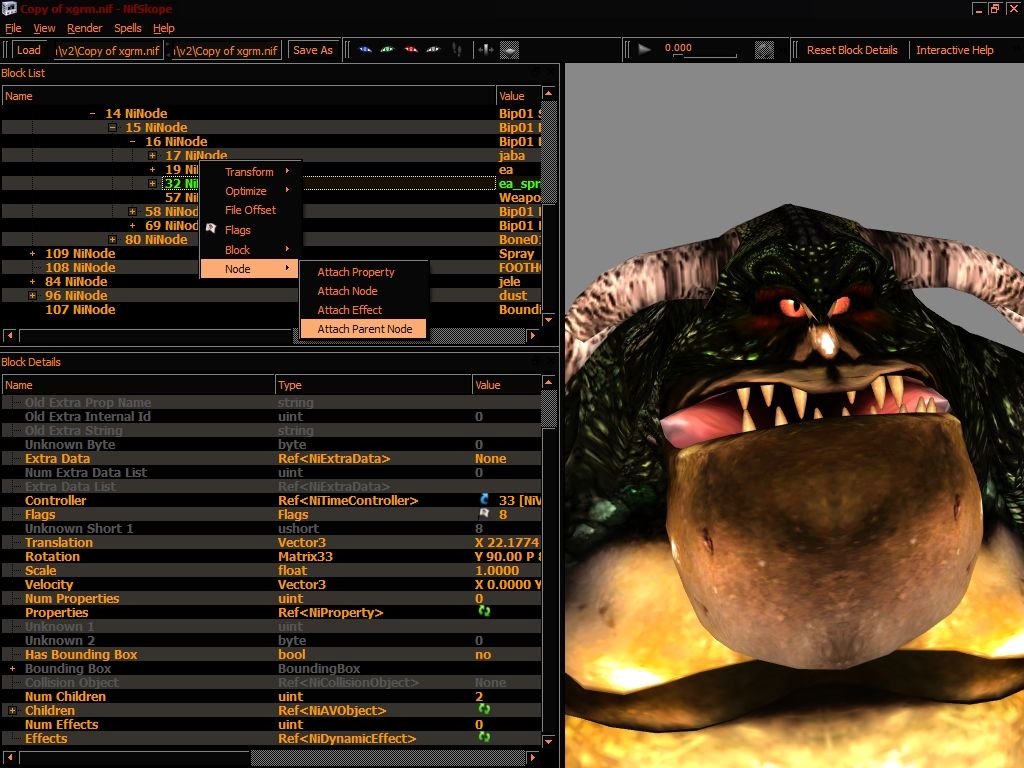Open the Optimize submenu
The width and height of the screenshot is (1024, 768).
pyautogui.click(x=249, y=191)
